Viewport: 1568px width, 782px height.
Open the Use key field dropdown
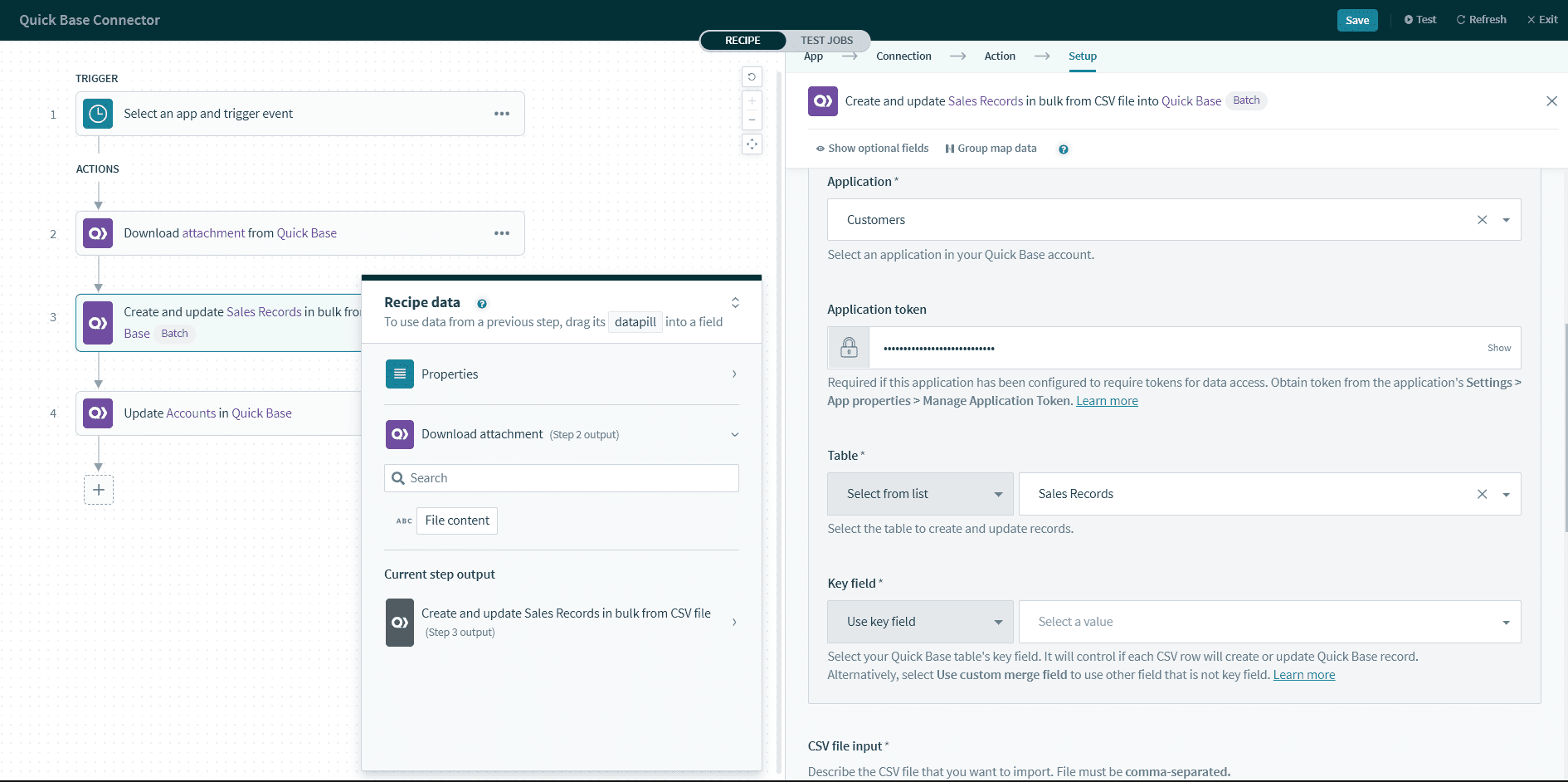pyautogui.click(x=920, y=622)
